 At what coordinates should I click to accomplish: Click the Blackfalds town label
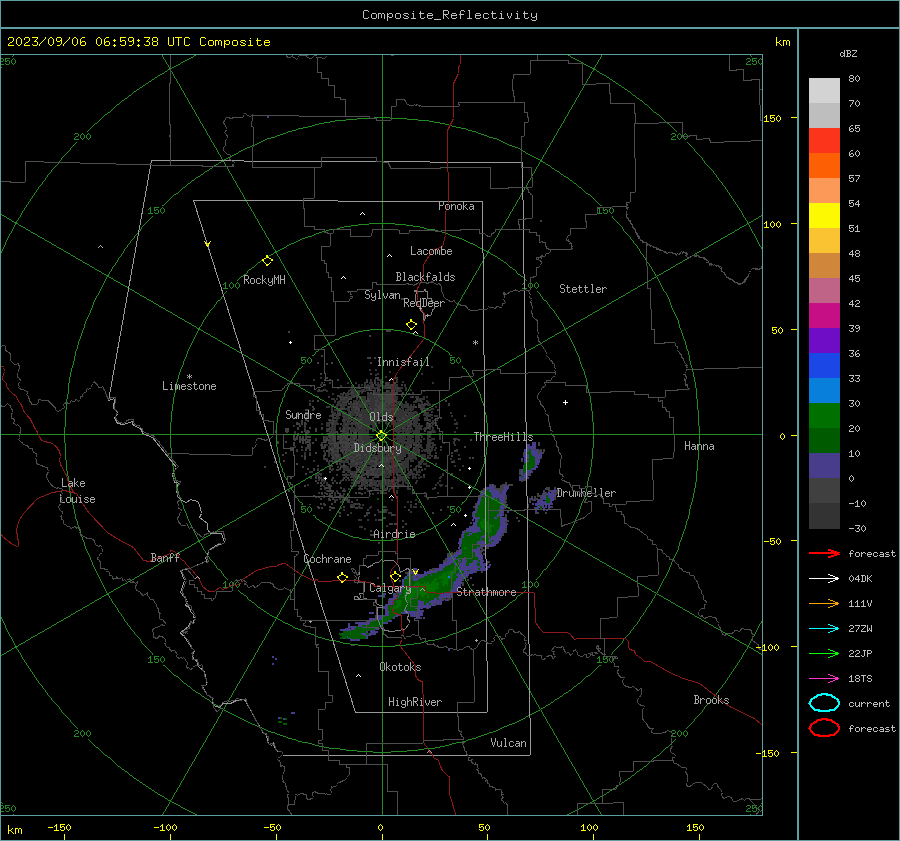[425, 277]
